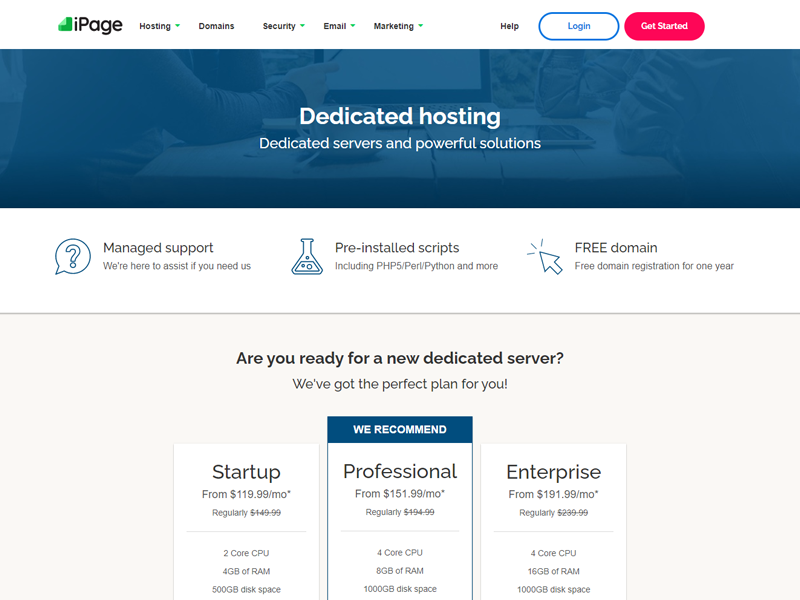Open the Hosting menu
The height and width of the screenshot is (600, 800).
pyautogui.click(x=155, y=26)
